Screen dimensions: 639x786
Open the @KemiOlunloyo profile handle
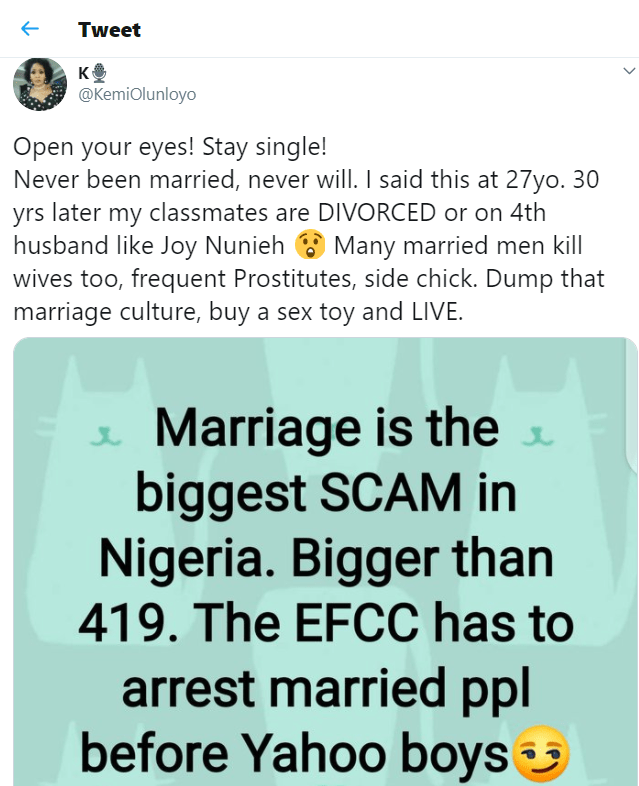point(137,94)
